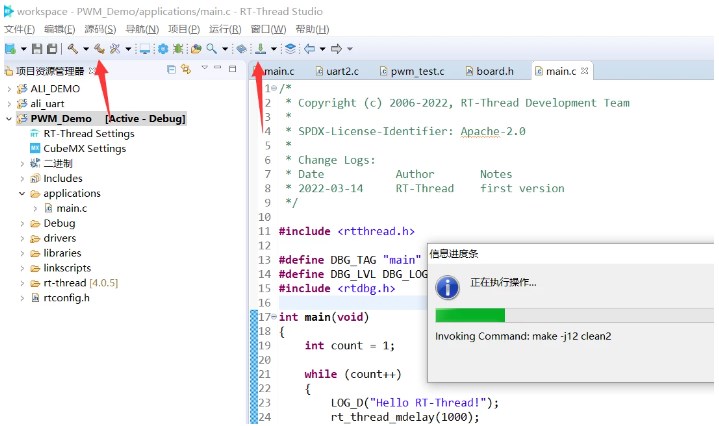Open CubeMX Settings in the tree
The height and width of the screenshot is (426, 719).
(x=78, y=149)
